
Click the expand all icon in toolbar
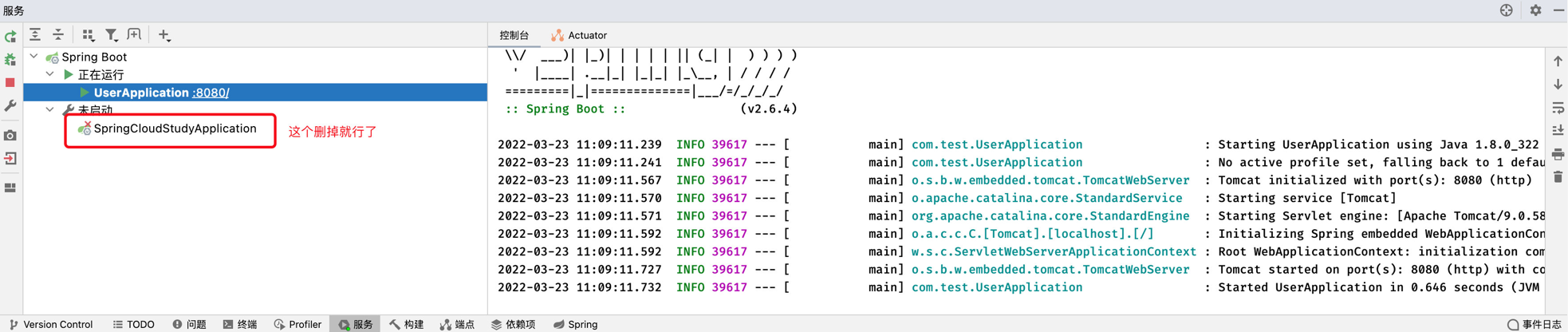(x=35, y=34)
